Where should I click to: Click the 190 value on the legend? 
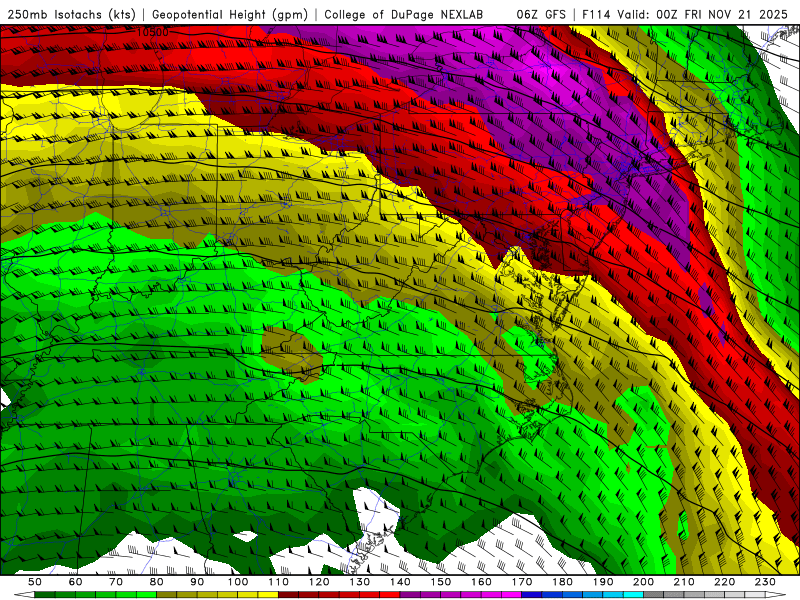point(603,582)
